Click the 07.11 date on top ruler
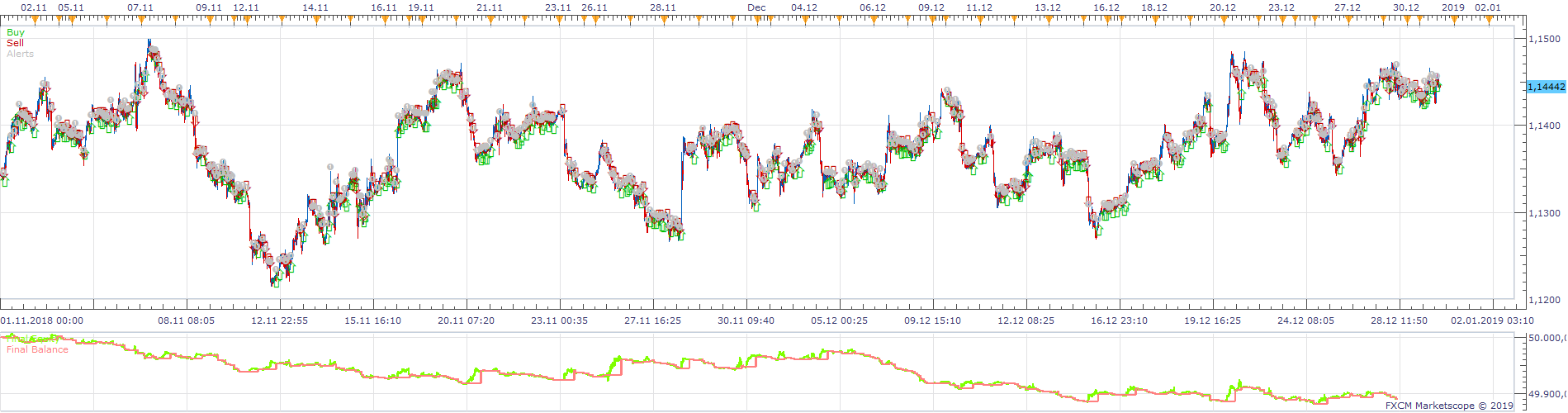The image size is (1568, 413). tap(140, 7)
